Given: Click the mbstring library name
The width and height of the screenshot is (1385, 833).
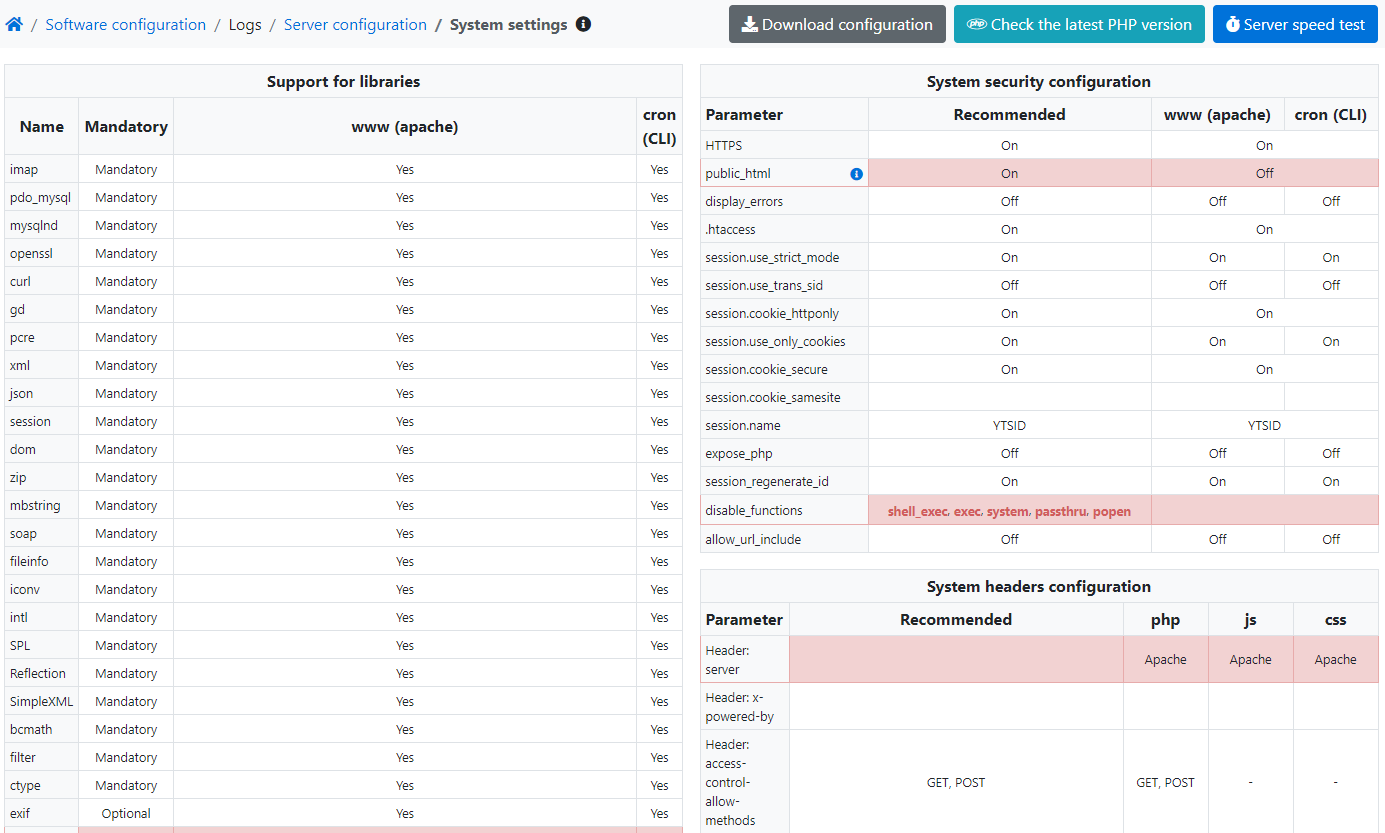Looking at the screenshot, I should coord(35,505).
